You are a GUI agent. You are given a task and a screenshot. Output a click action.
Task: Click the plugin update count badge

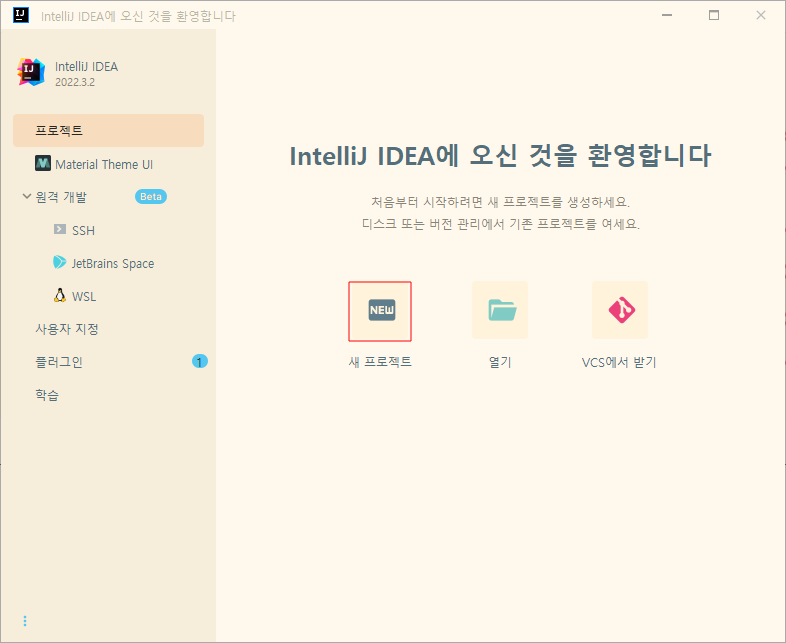click(x=200, y=361)
